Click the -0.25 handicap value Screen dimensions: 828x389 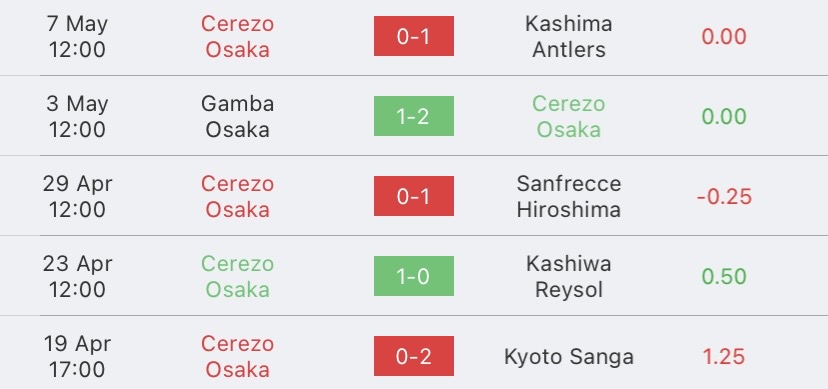click(724, 196)
